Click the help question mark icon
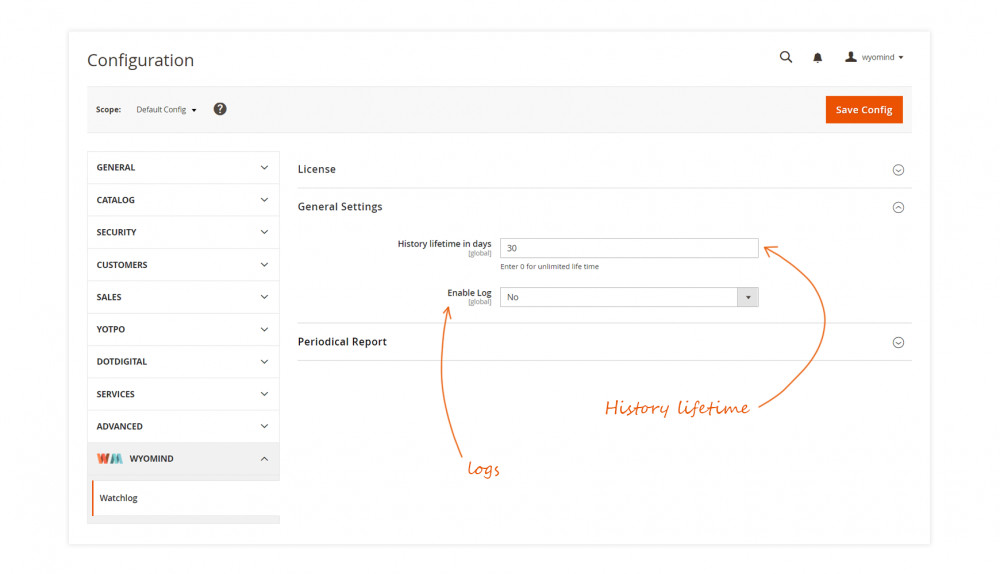 [220, 109]
